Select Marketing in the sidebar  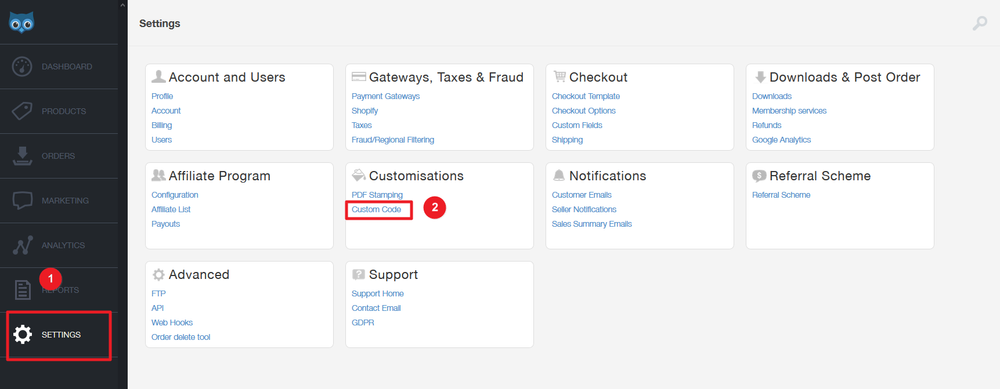point(65,200)
